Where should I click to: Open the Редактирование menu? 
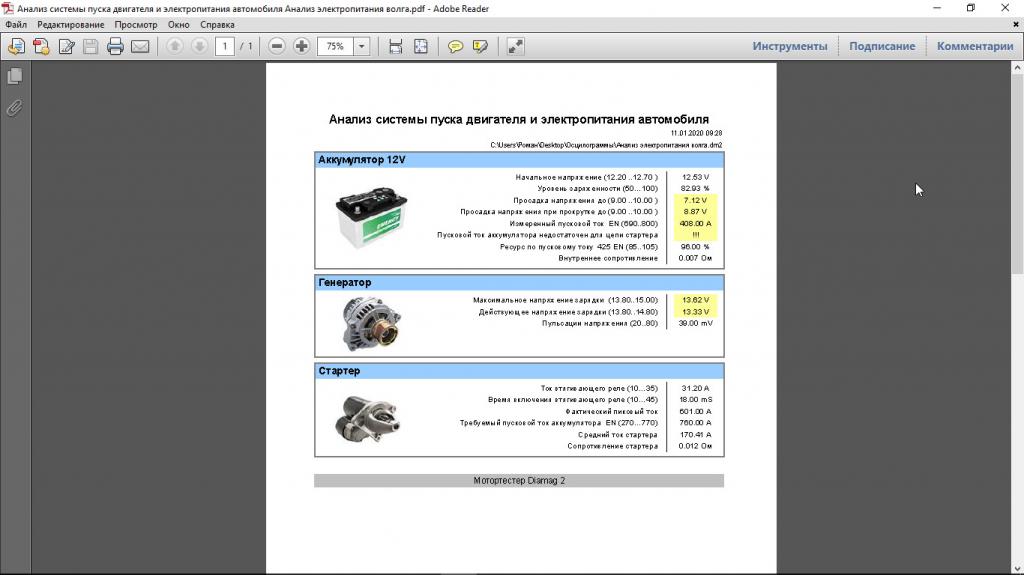[x=71, y=25]
